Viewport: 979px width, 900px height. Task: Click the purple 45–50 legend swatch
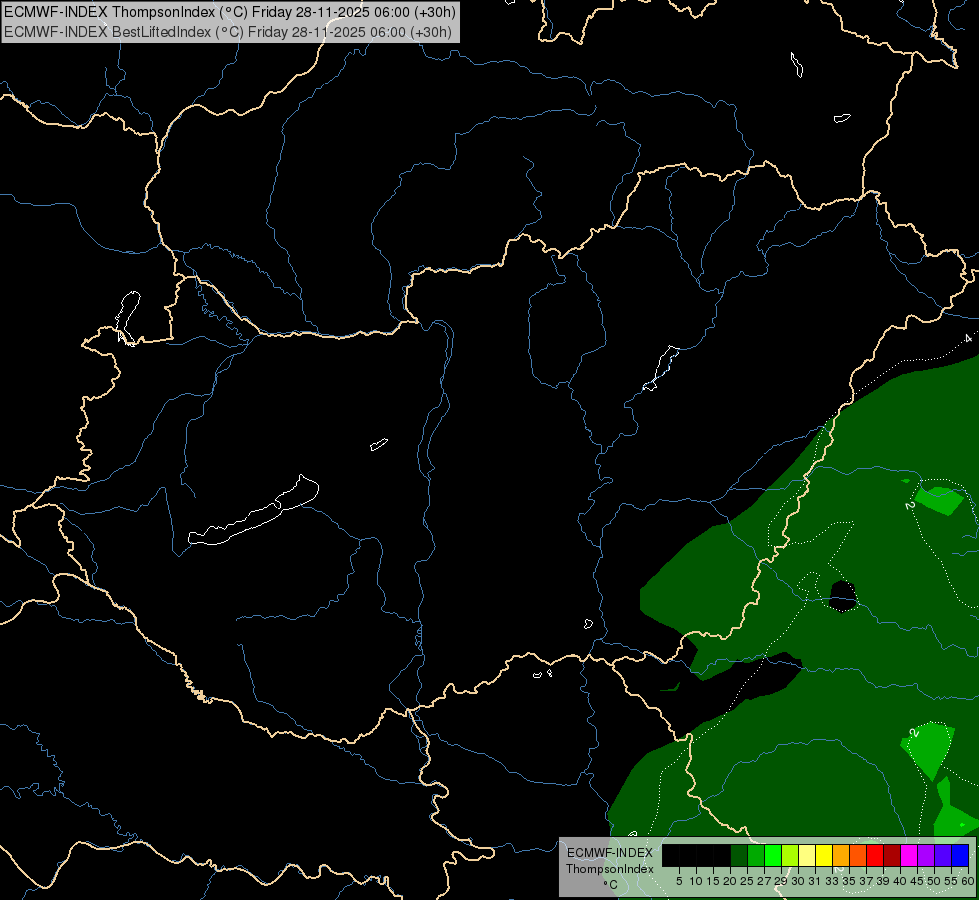point(926,856)
